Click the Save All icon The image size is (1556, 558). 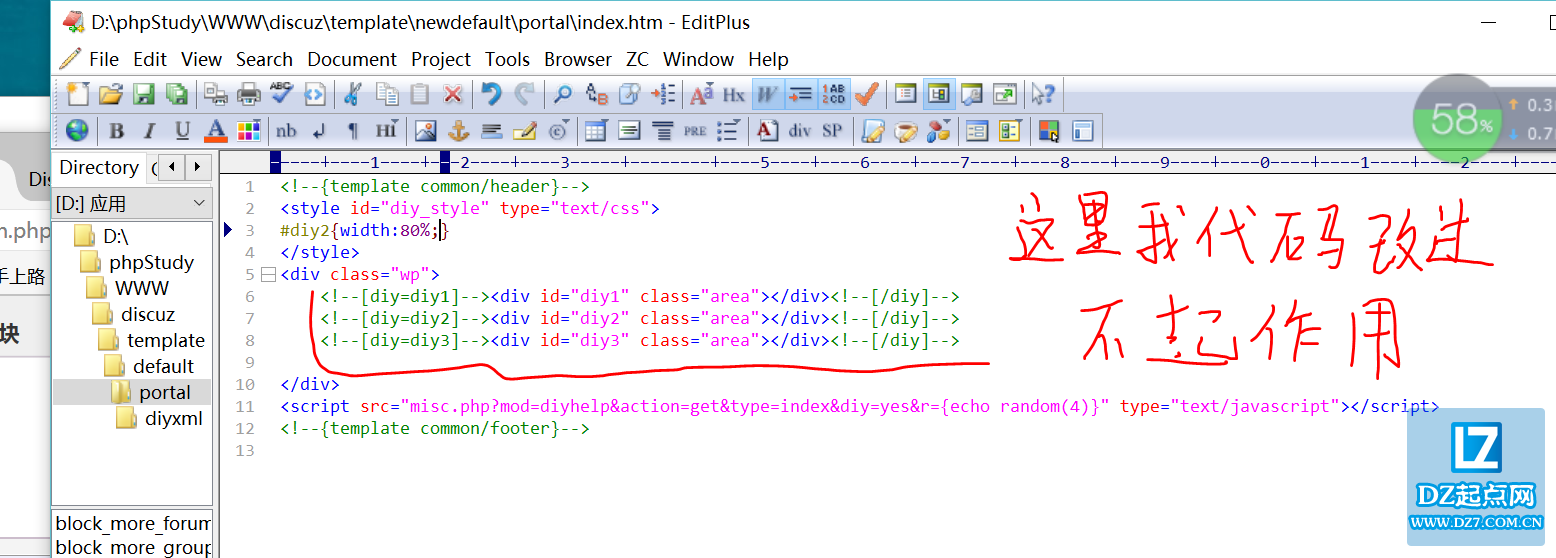[177, 94]
